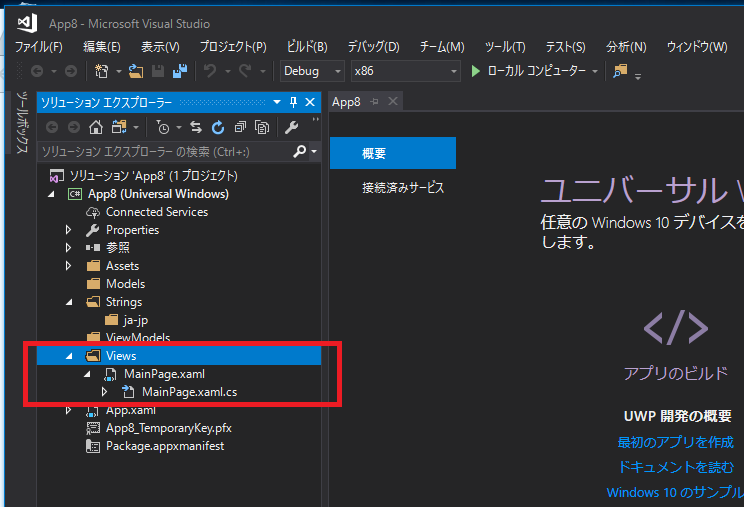This screenshot has width=744, height=507.
Task: Click the Undo icon in main toolbar
Action: [x=210, y=71]
